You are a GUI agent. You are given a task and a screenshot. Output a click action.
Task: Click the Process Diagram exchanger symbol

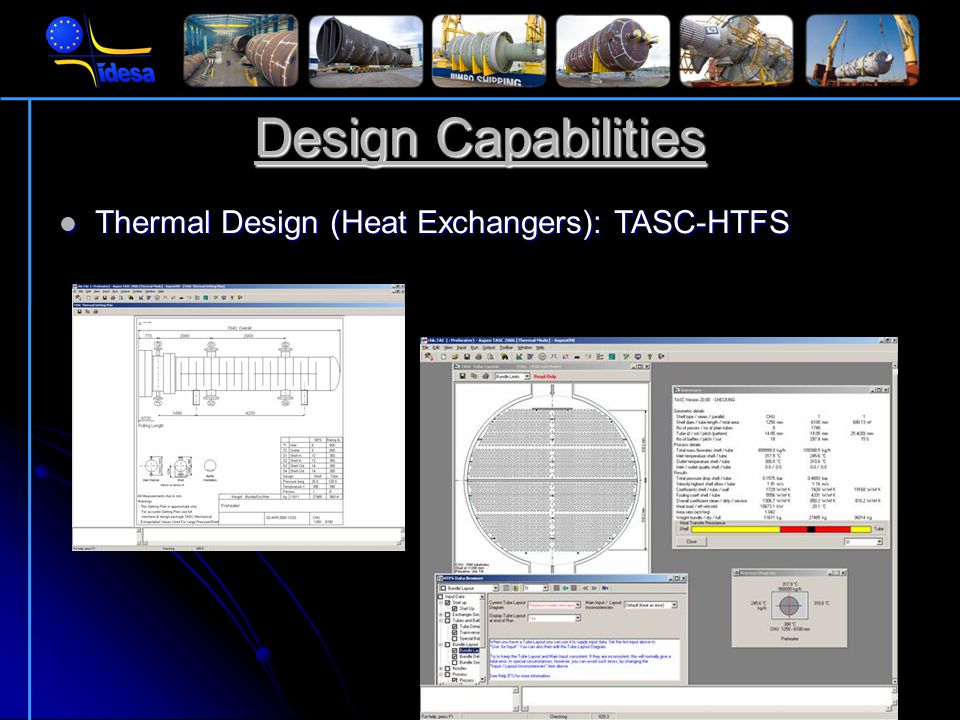[789, 606]
